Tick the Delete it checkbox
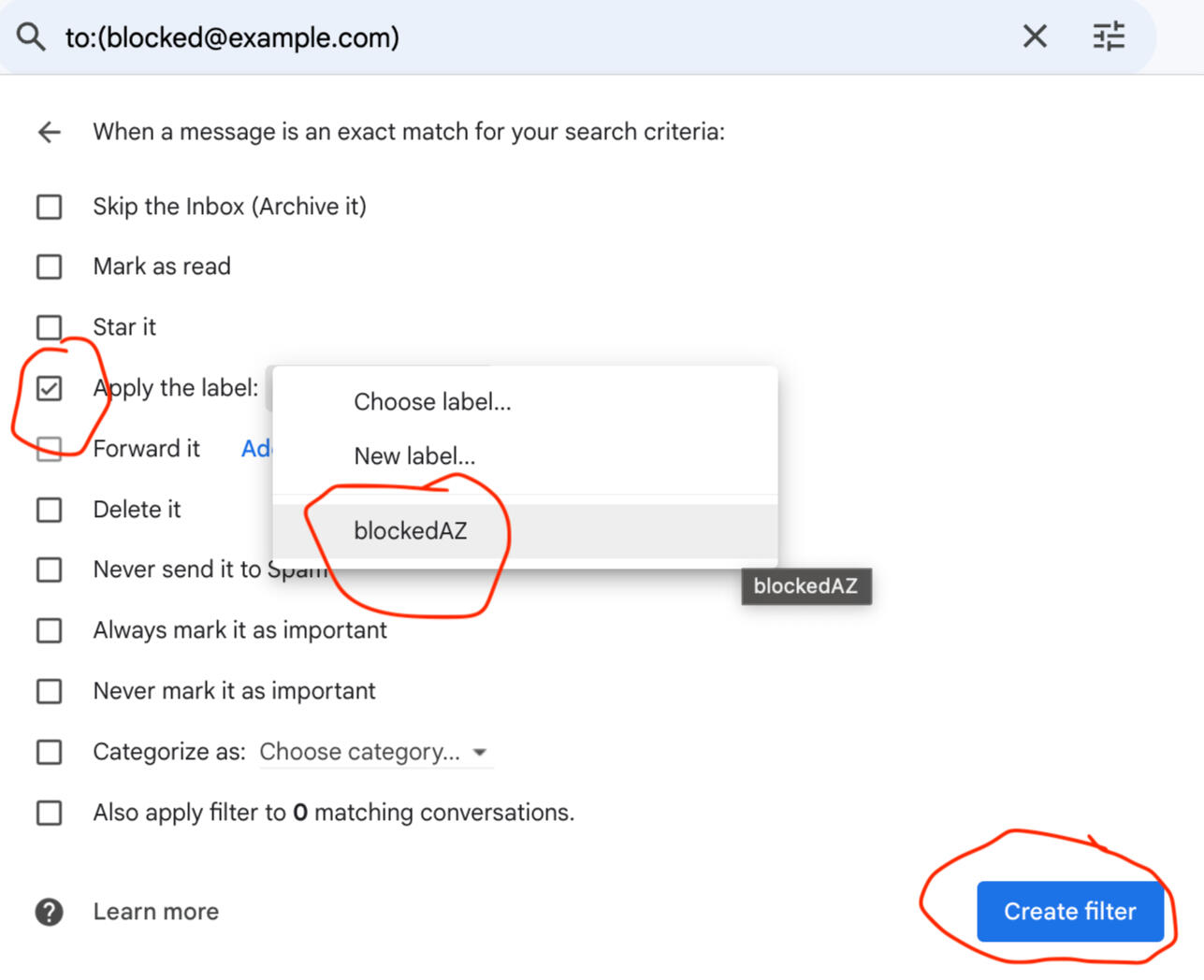1204x980 pixels. (49, 510)
